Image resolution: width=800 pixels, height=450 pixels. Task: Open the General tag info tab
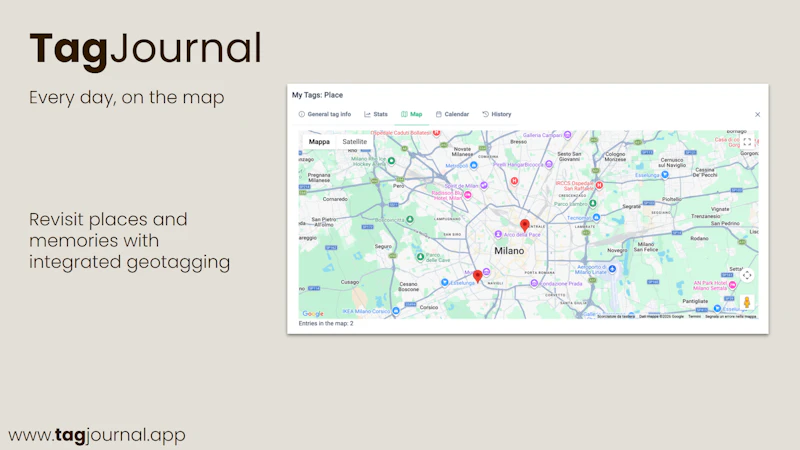pos(325,114)
